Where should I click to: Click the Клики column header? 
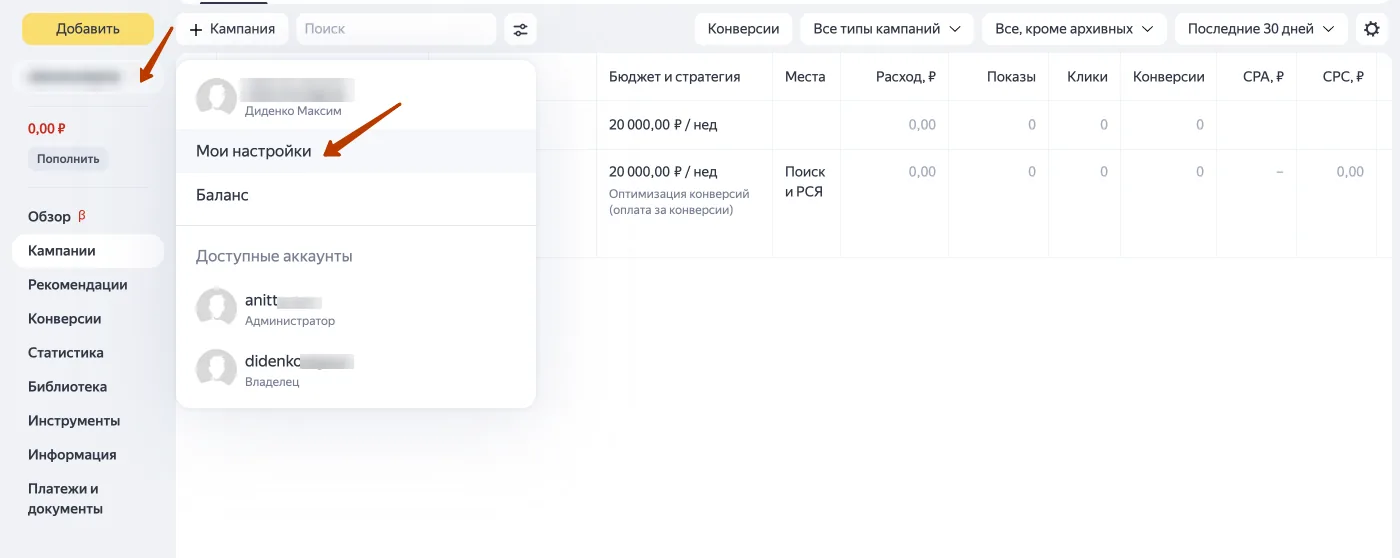click(x=1088, y=77)
